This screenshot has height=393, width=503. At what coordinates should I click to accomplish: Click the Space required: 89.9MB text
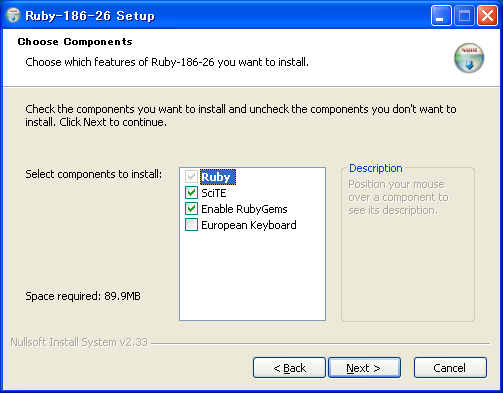[x=83, y=296]
